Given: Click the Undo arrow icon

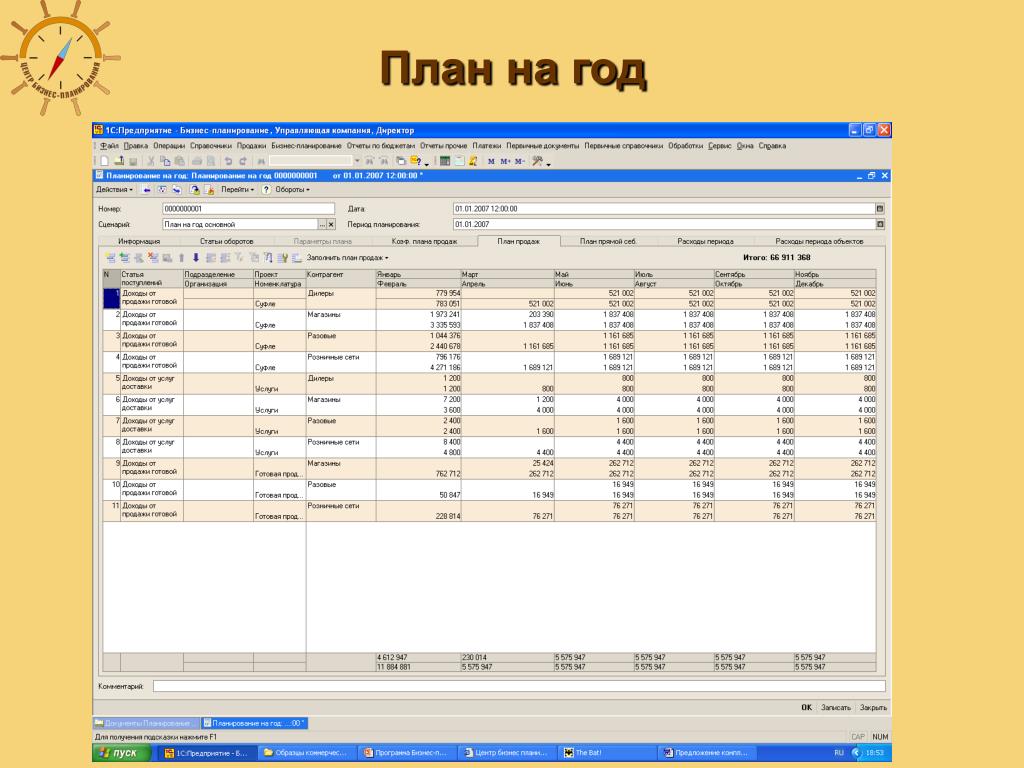Looking at the screenshot, I should click(229, 161).
